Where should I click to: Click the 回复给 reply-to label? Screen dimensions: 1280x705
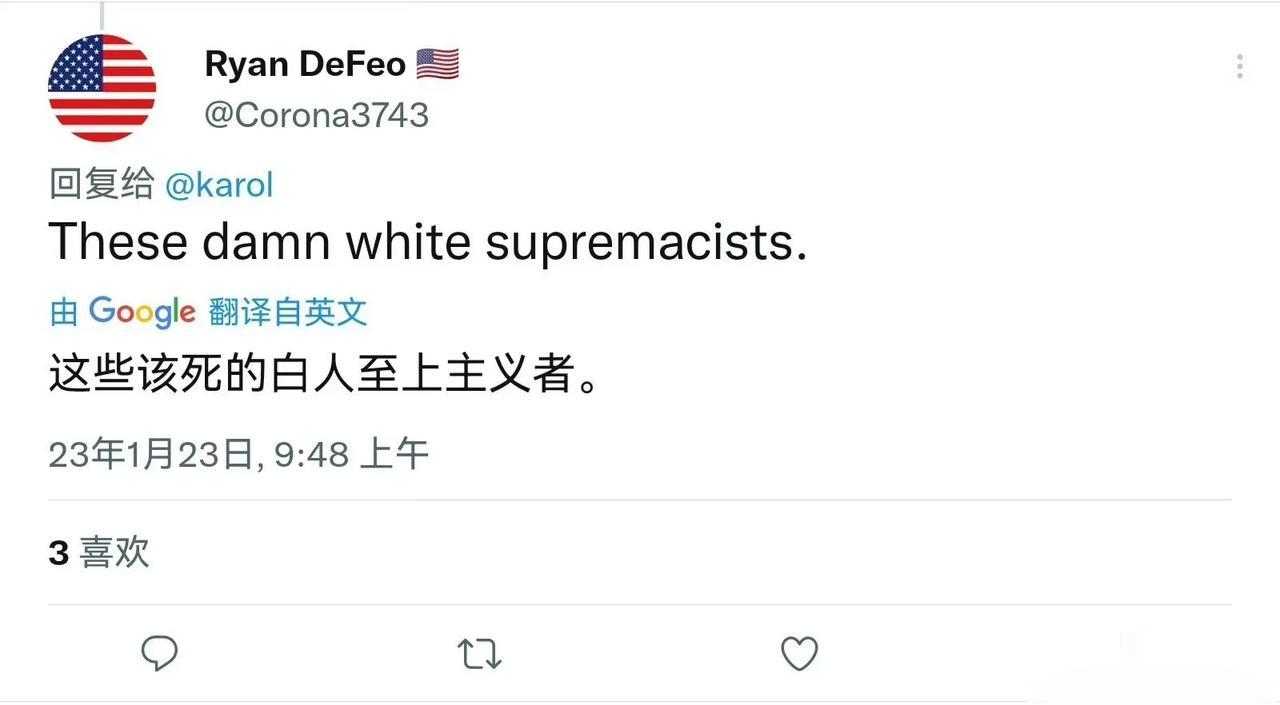coord(101,184)
